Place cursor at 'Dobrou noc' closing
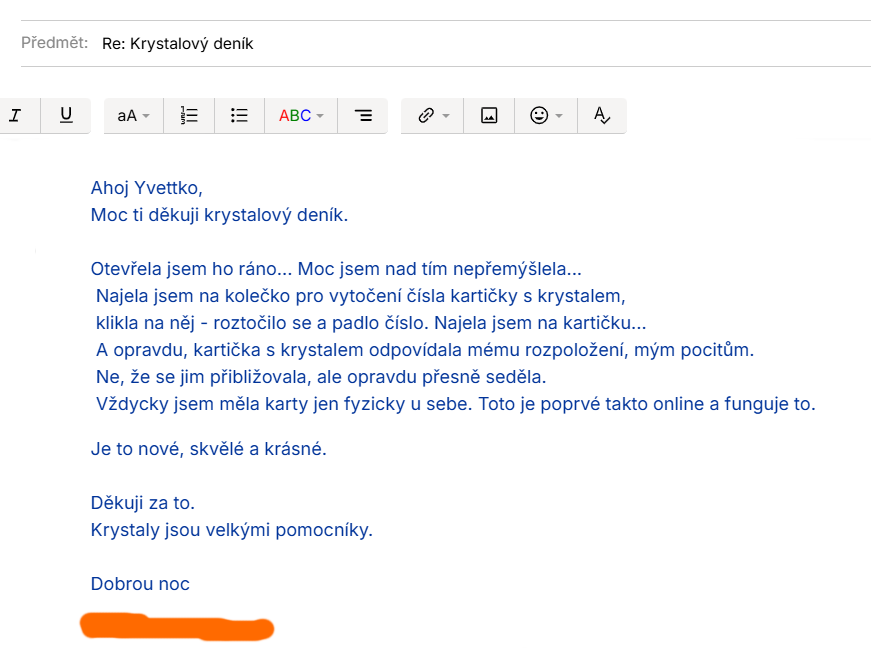This screenshot has height=663, width=871. point(140,584)
